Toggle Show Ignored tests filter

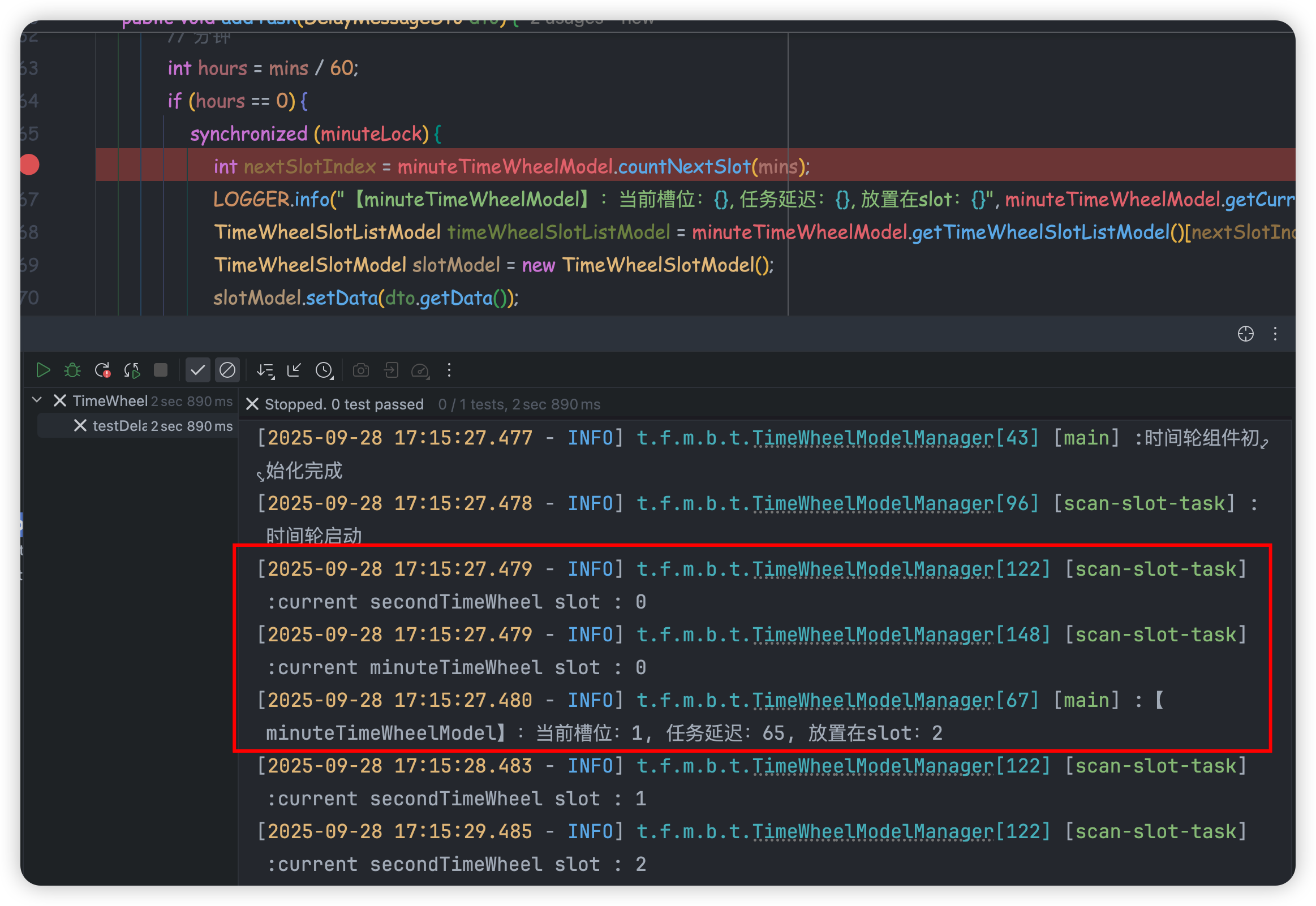(227, 370)
